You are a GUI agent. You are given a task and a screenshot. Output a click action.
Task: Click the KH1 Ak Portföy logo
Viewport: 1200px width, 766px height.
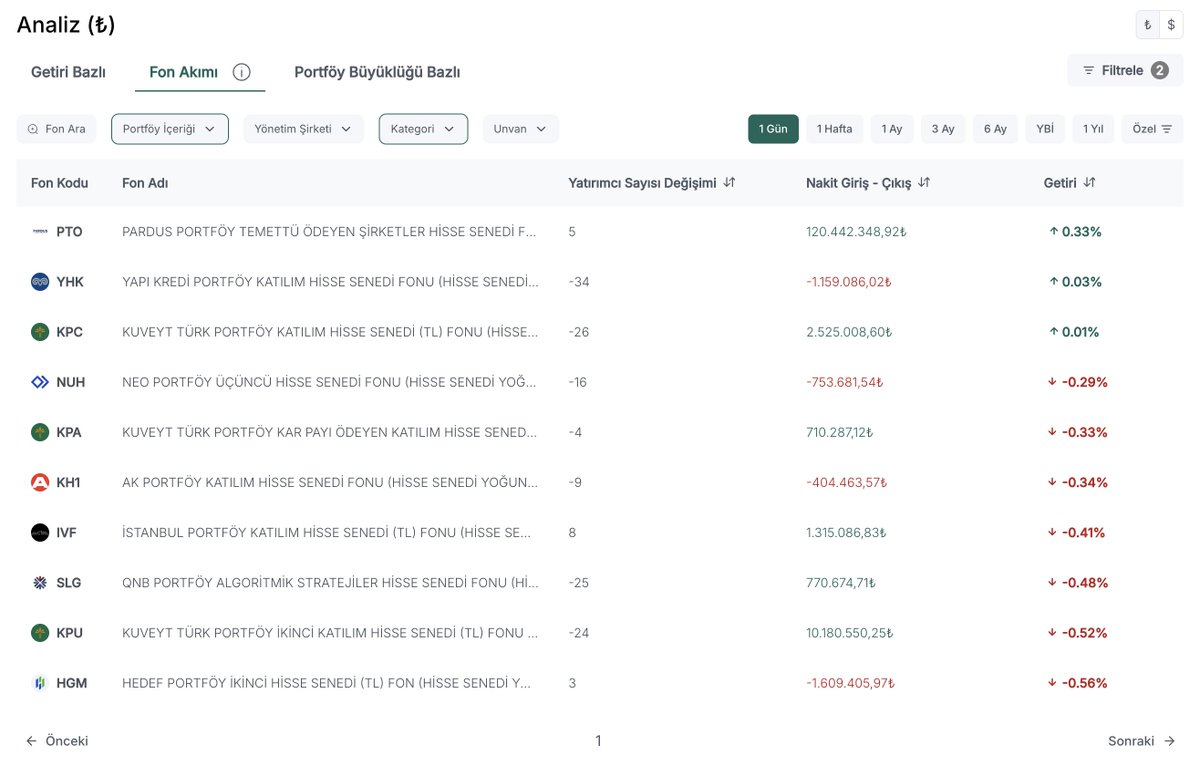[x=40, y=482]
